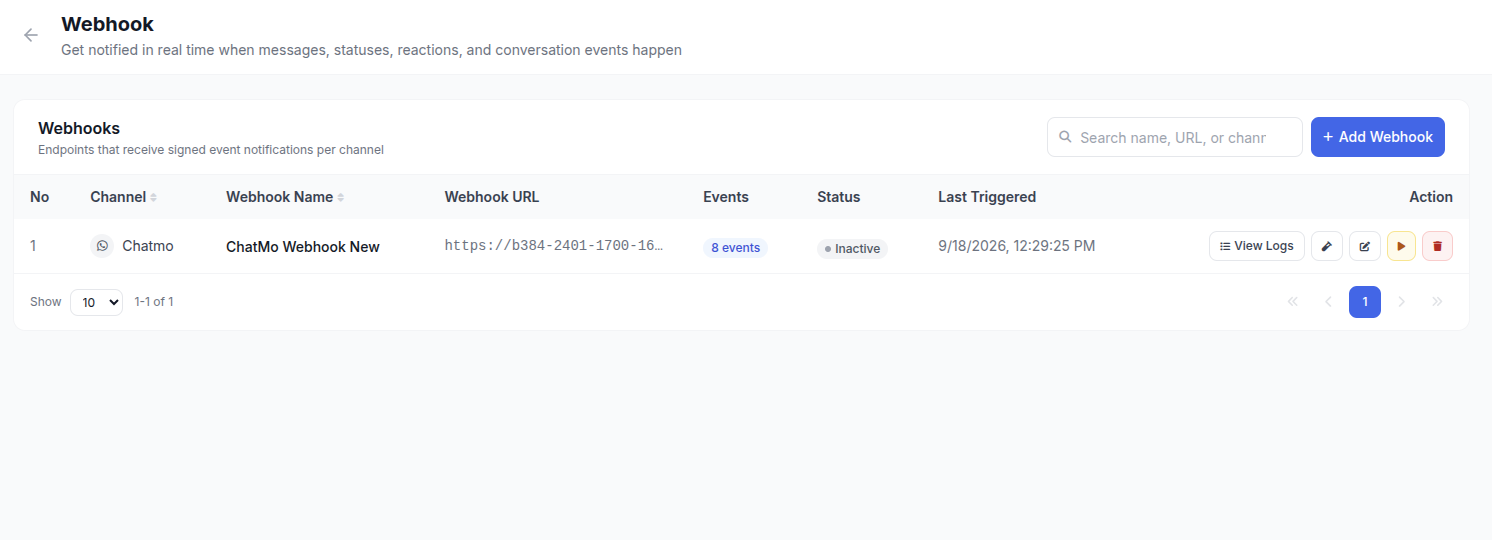Click the Chatmo channel label
Screen dimensions: 1492x540
(148, 246)
